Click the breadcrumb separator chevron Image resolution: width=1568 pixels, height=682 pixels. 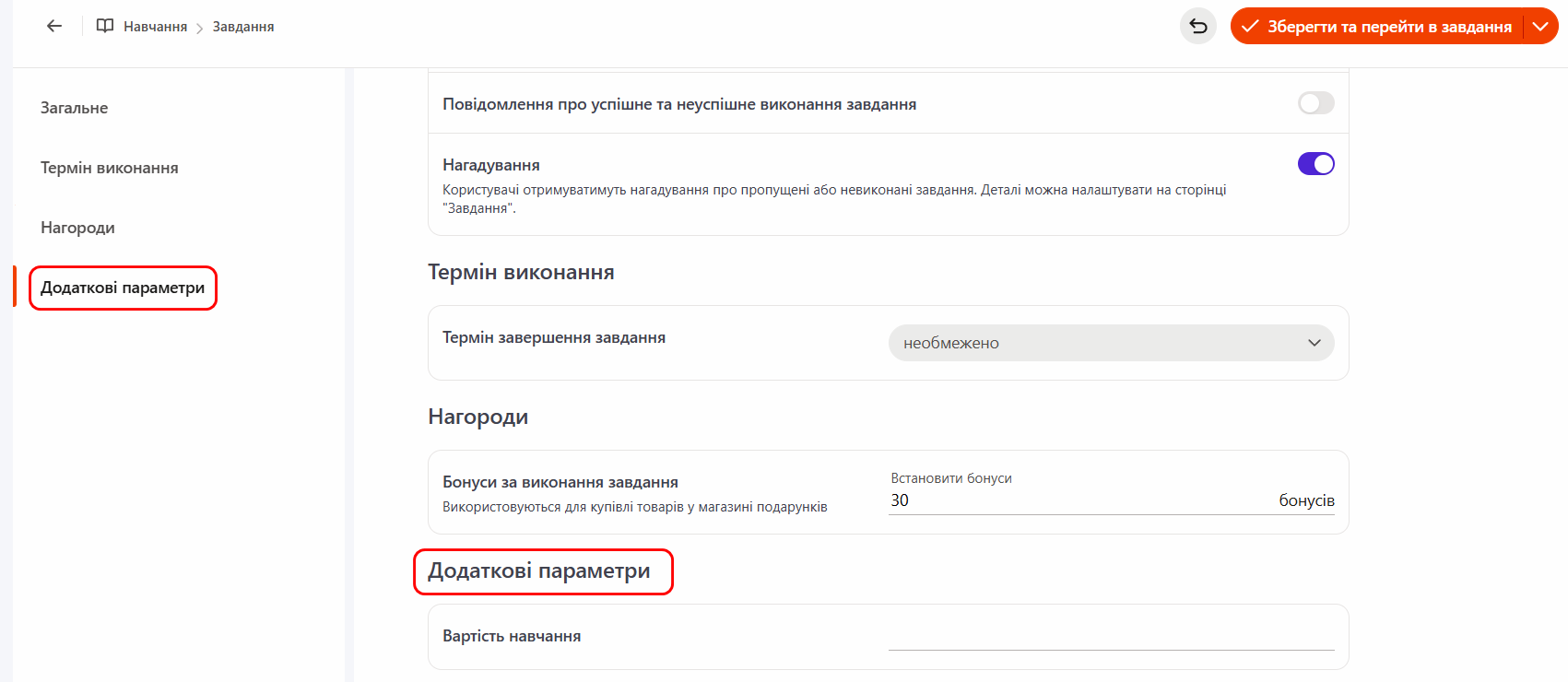(199, 29)
